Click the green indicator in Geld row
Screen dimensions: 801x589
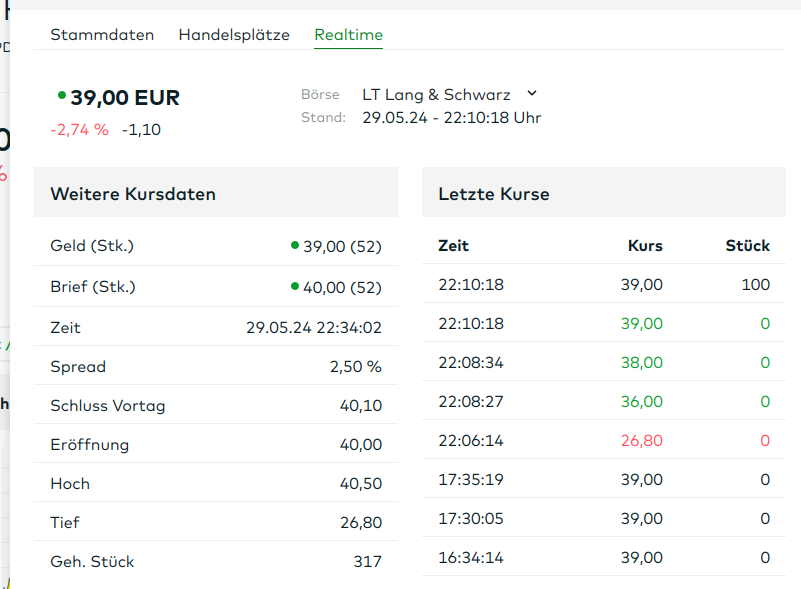click(x=295, y=245)
